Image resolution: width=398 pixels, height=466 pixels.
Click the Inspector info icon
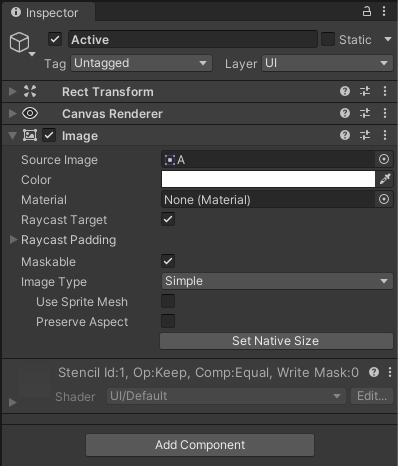pyautogui.click(x=16, y=12)
